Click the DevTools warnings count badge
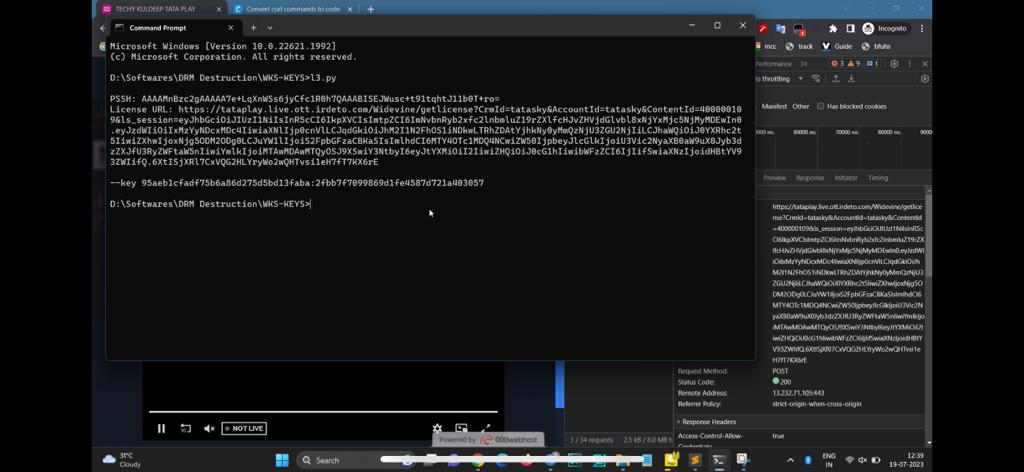 (854, 63)
